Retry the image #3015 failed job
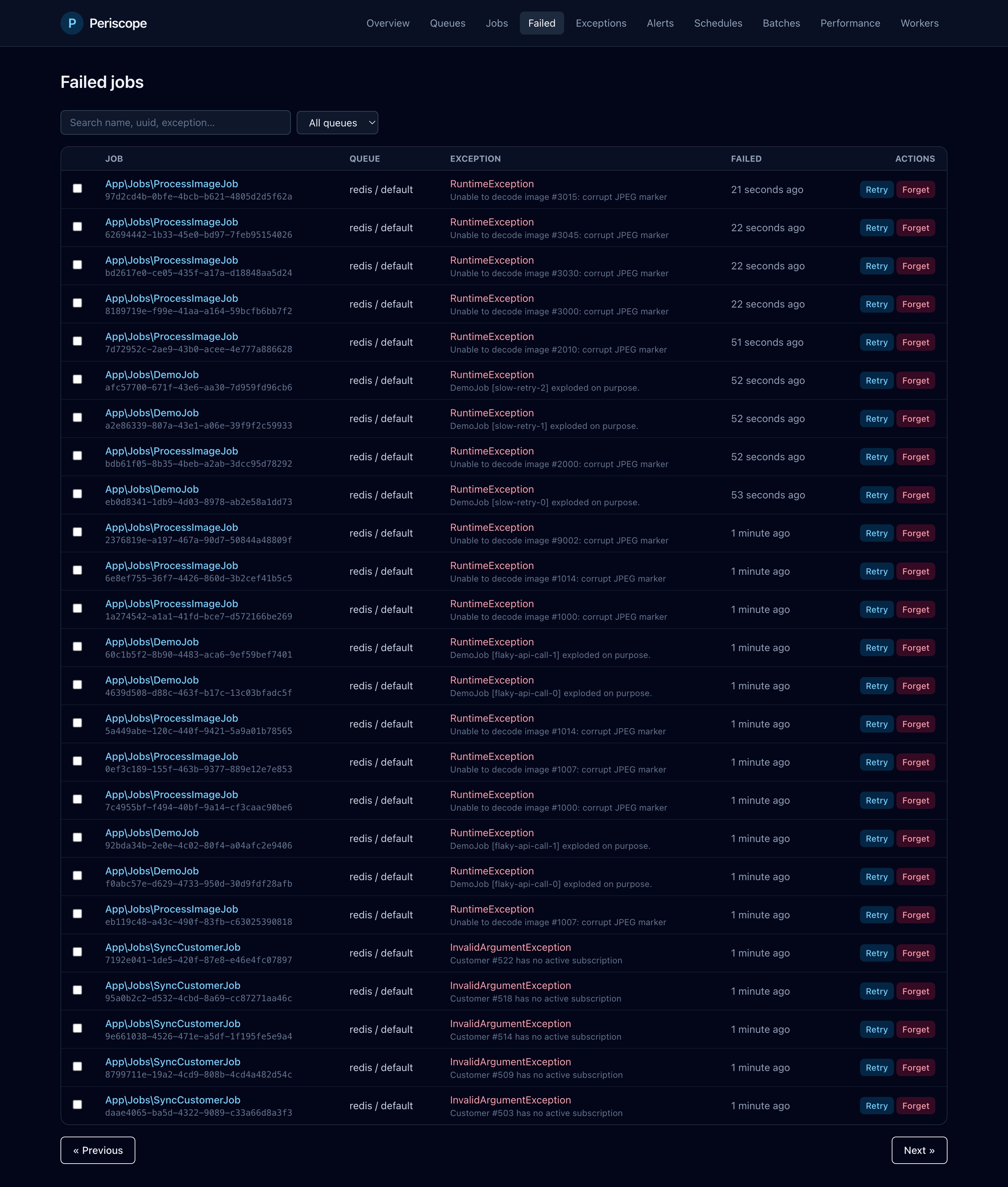Image resolution: width=1008 pixels, height=1187 pixels. pos(876,190)
